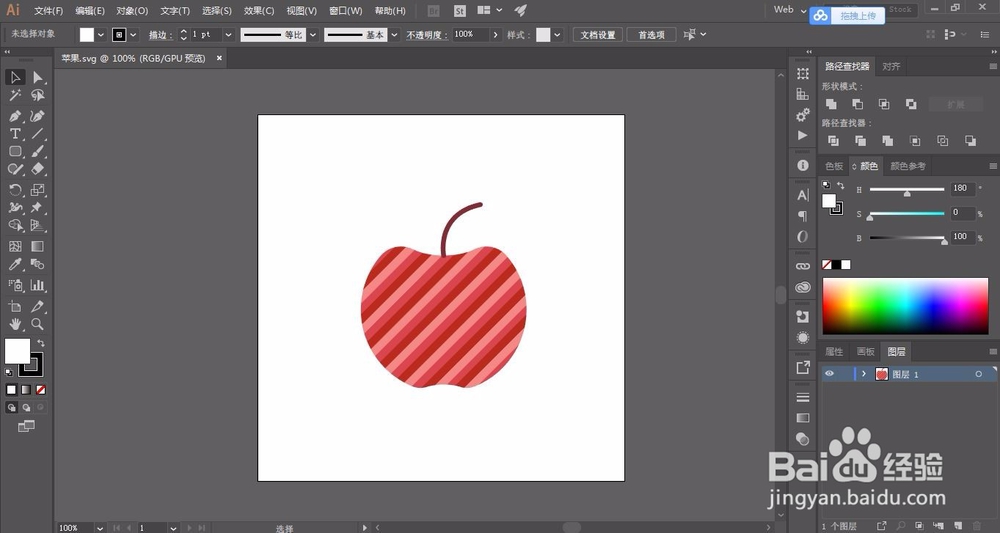Select the Rotate tool

coord(15,190)
